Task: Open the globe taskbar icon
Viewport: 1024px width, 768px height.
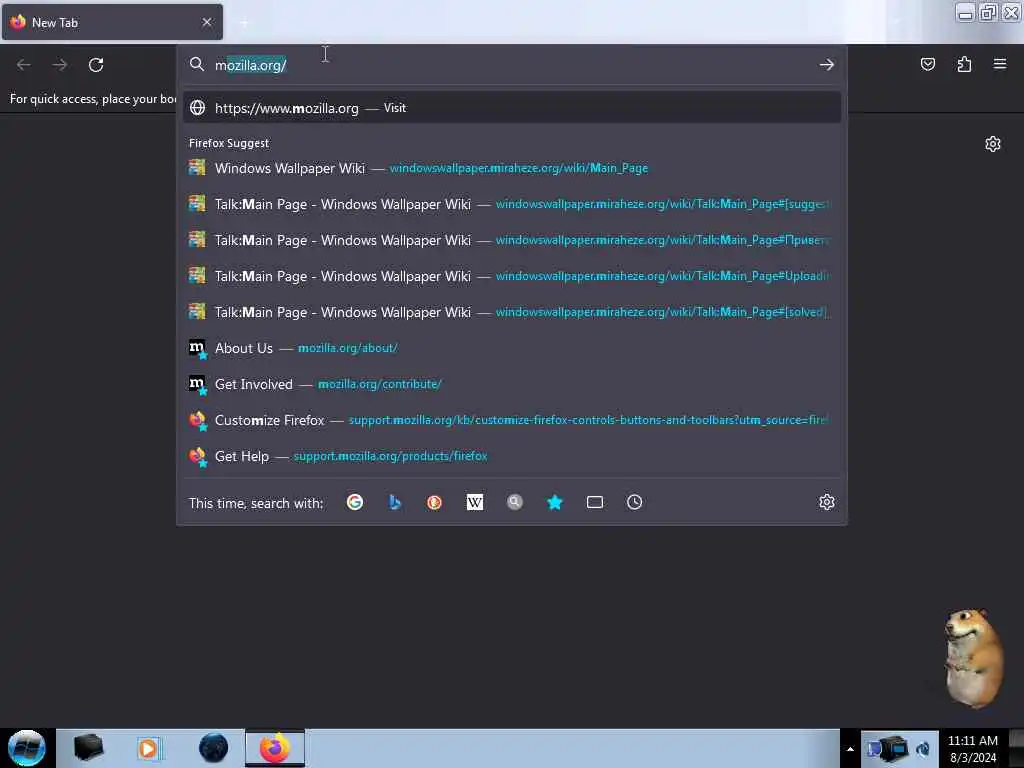Action: (x=213, y=748)
